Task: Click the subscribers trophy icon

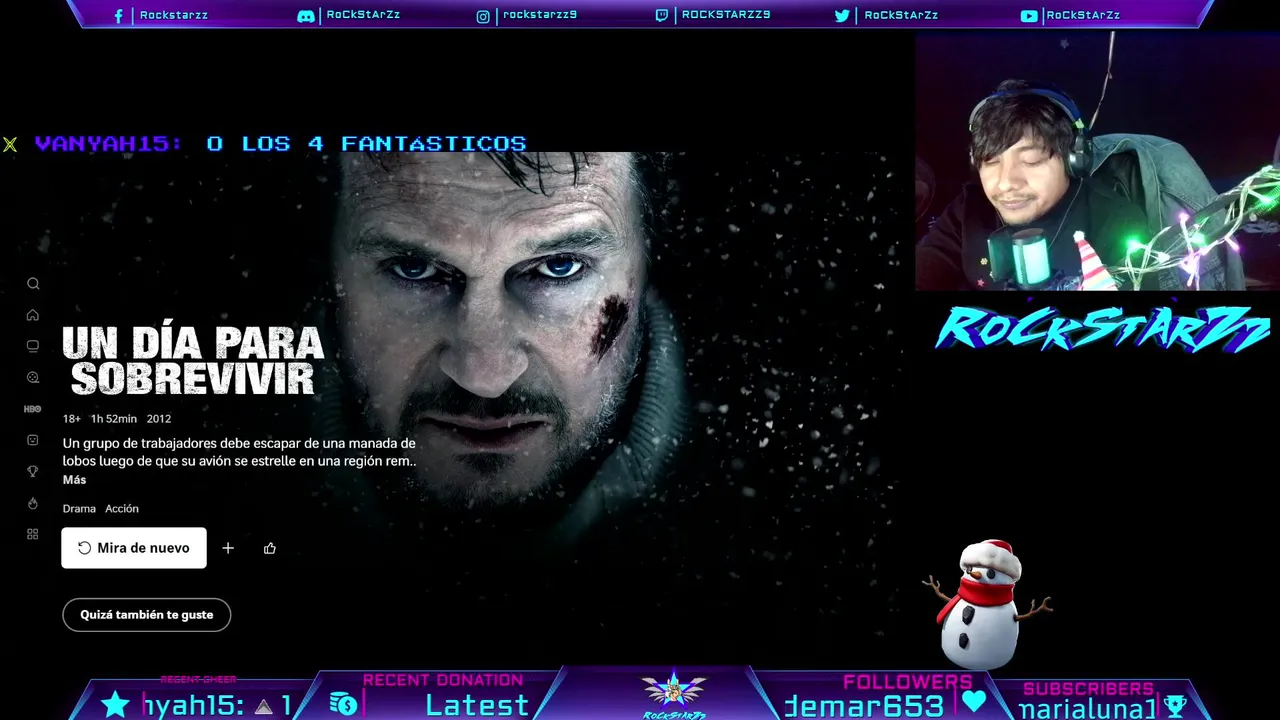Action: pyautogui.click(x=1175, y=705)
